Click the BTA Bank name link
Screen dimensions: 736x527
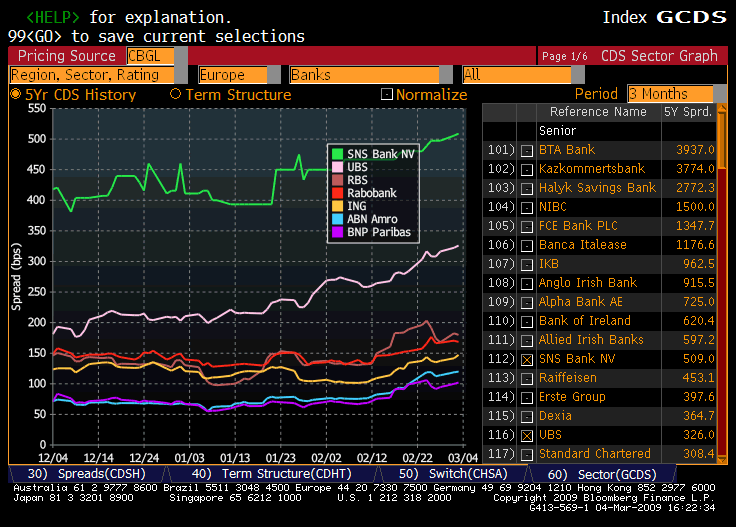[x=567, y=150]
